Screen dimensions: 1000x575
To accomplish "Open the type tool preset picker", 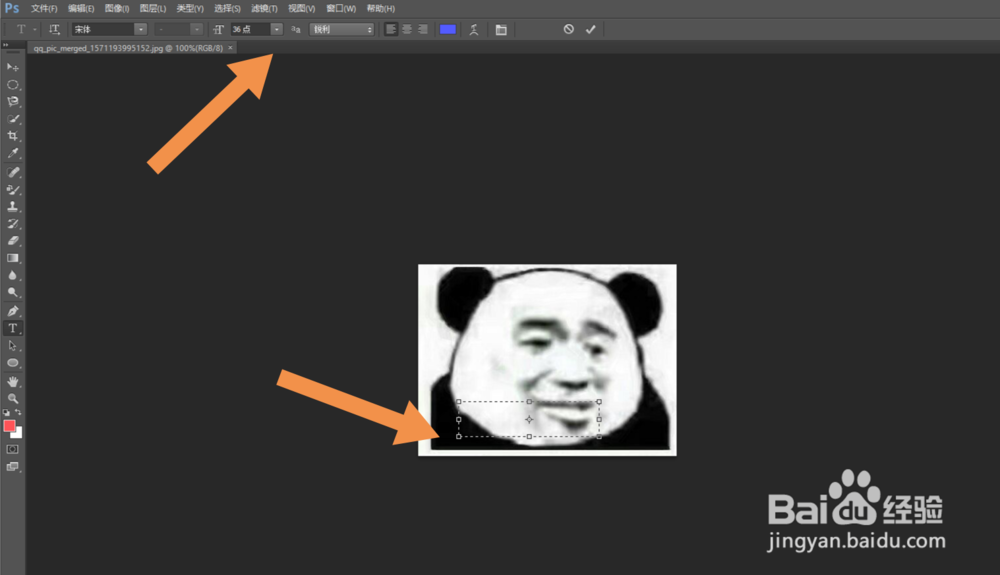I will 26,29.
